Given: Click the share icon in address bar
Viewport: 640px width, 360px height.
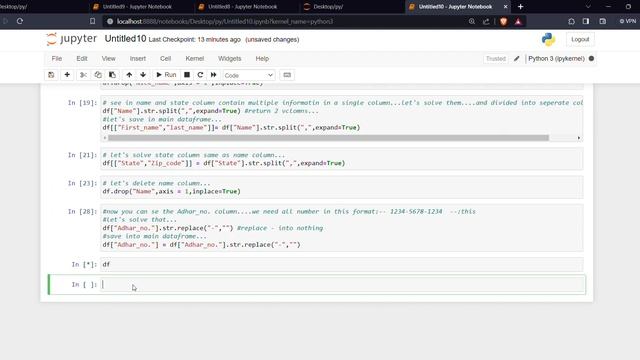Looking at the screenshot, I should (486, 22).
